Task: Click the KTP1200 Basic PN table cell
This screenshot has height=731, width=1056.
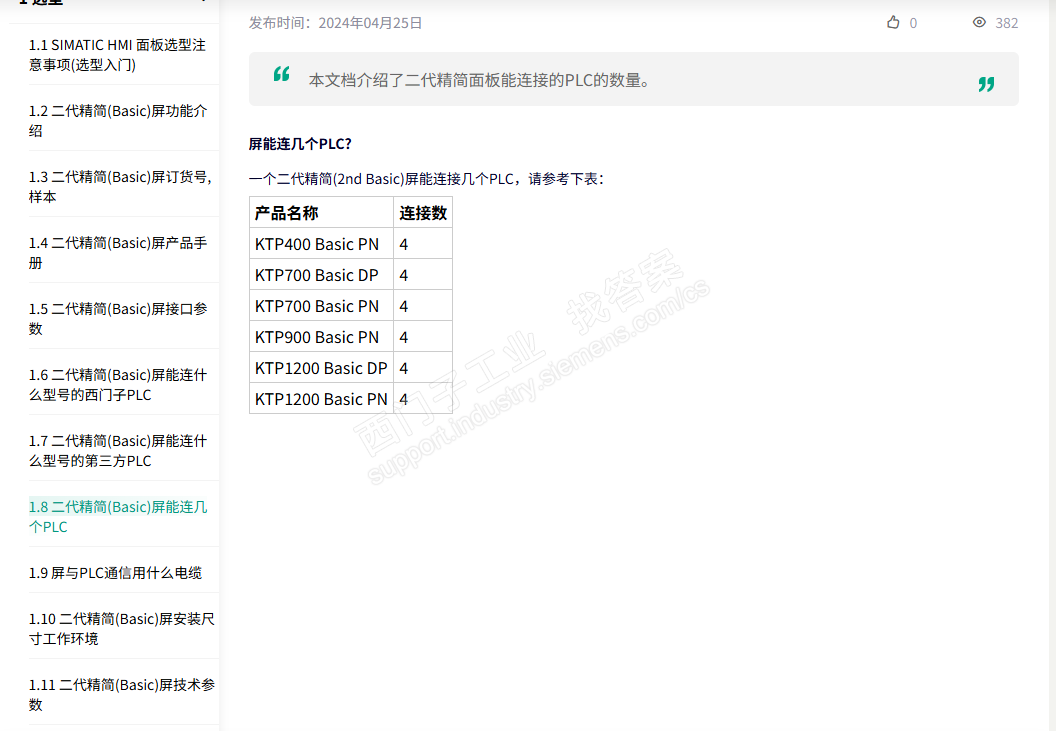Action: (x=321, y=399)
